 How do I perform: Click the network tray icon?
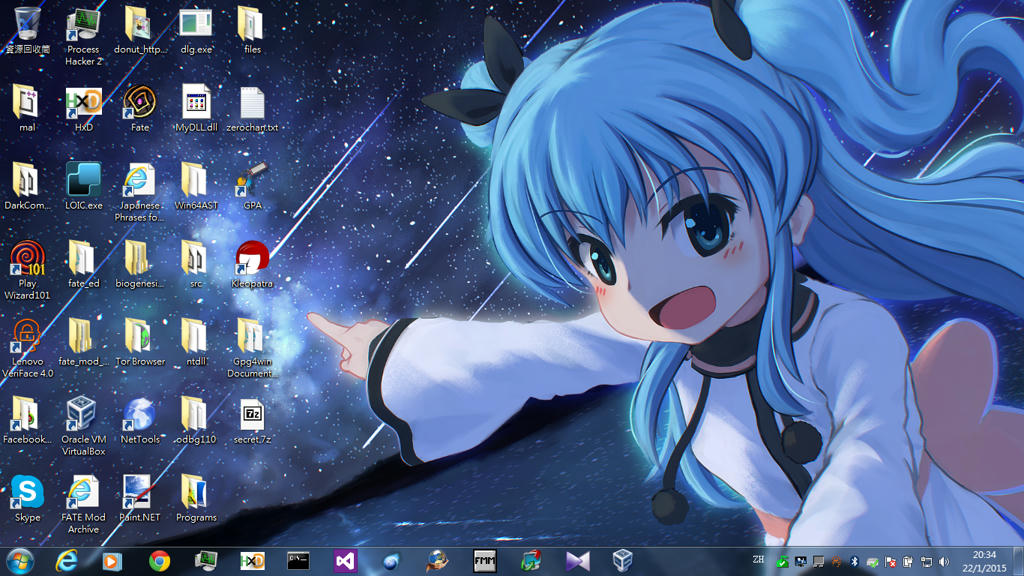[926, 562]
